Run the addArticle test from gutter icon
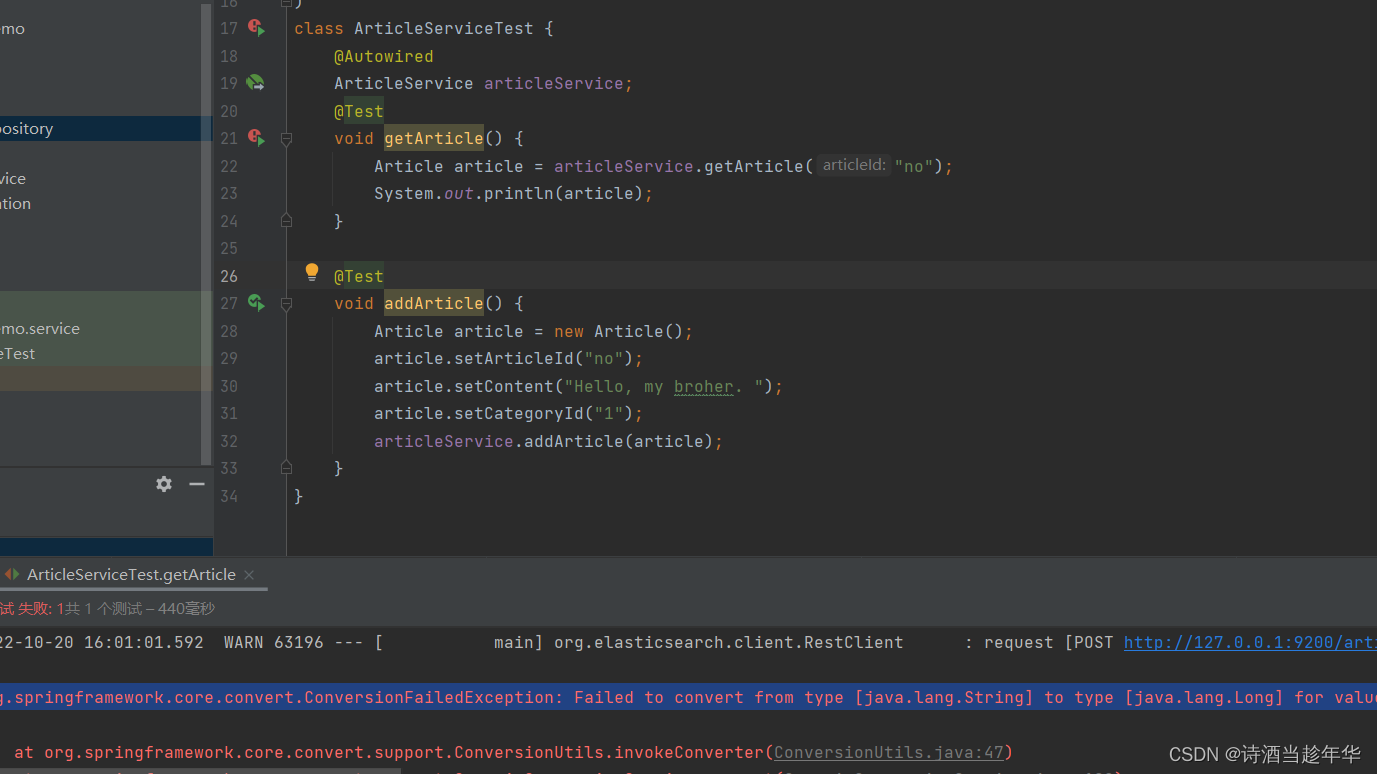1377x774 pixels. (256, 303)
